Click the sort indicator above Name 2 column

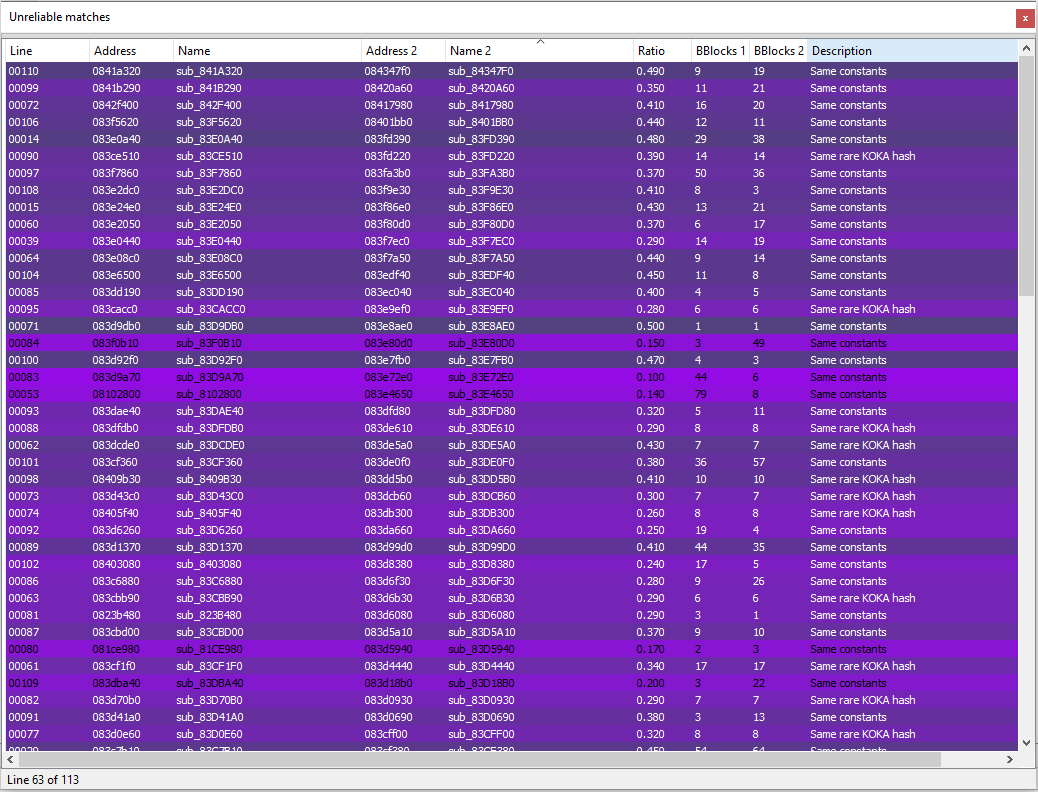coord(540,41)
